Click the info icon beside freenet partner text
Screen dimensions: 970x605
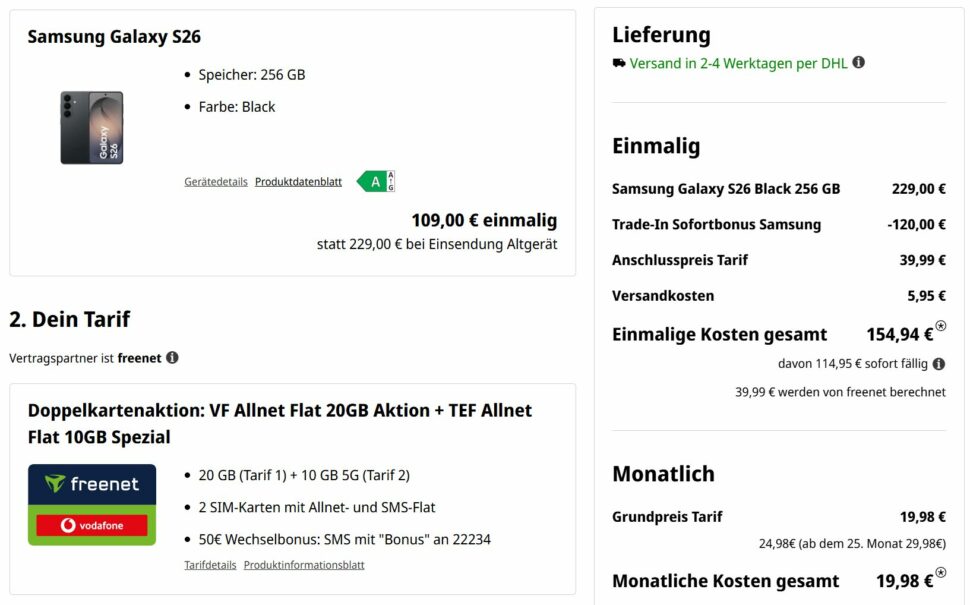click(x=173, y=357)
